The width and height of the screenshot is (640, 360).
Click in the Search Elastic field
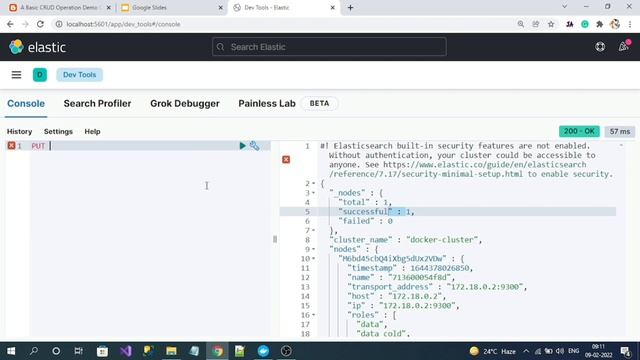(x=329, y=47)
